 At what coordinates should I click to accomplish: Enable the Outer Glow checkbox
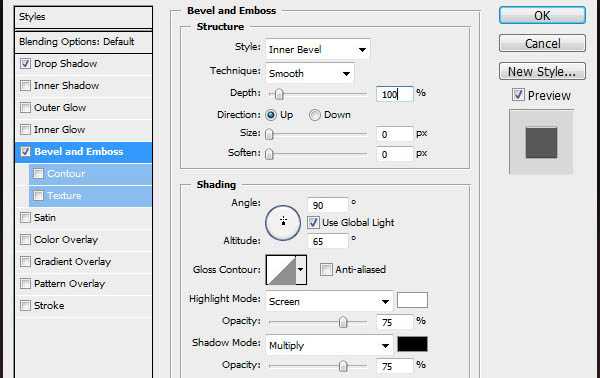click(25, 108)
